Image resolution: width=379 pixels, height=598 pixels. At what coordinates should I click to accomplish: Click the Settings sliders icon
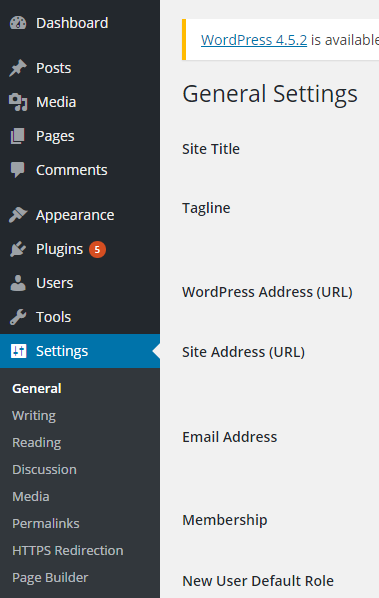point(18,351)
